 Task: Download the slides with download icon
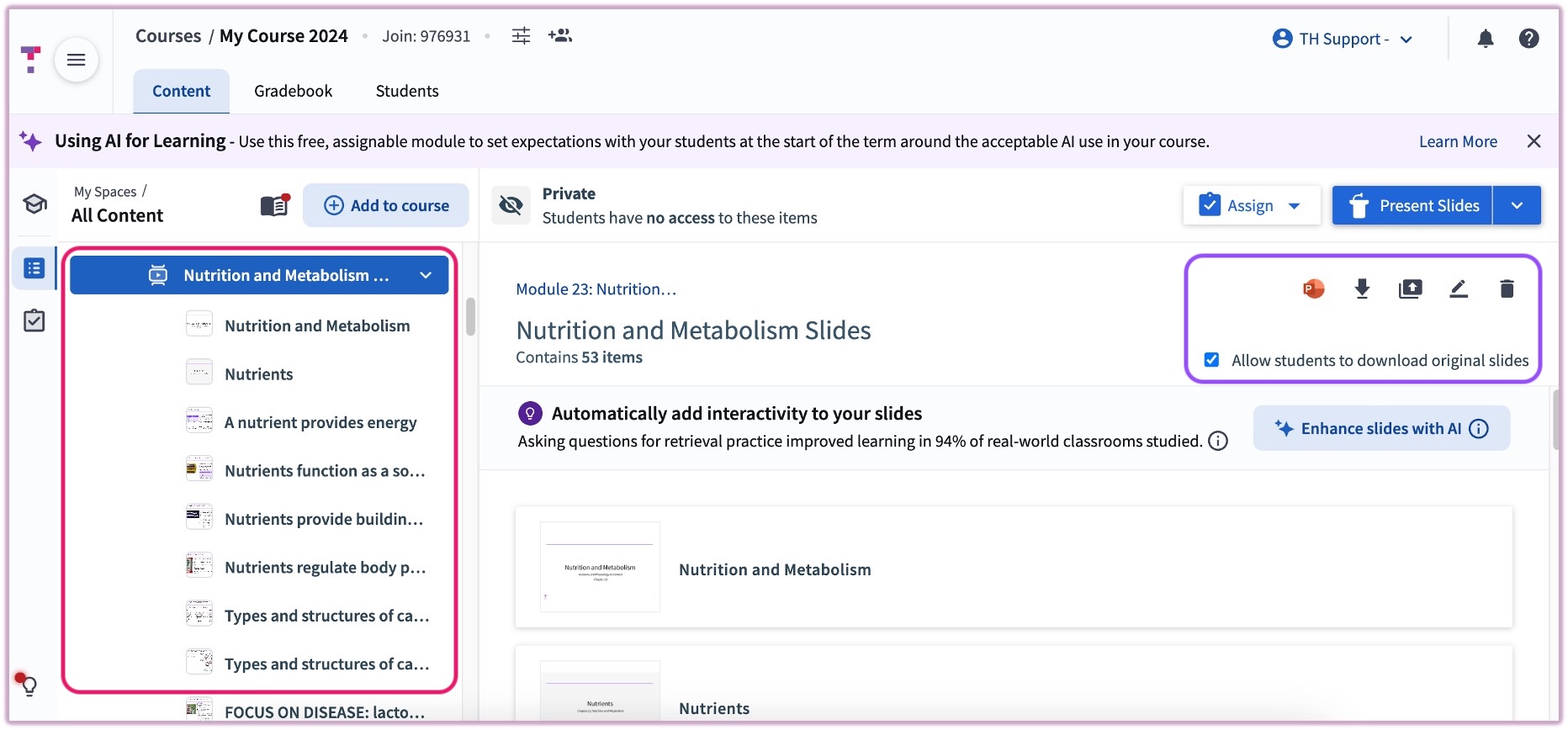[x=1362, y=289]
